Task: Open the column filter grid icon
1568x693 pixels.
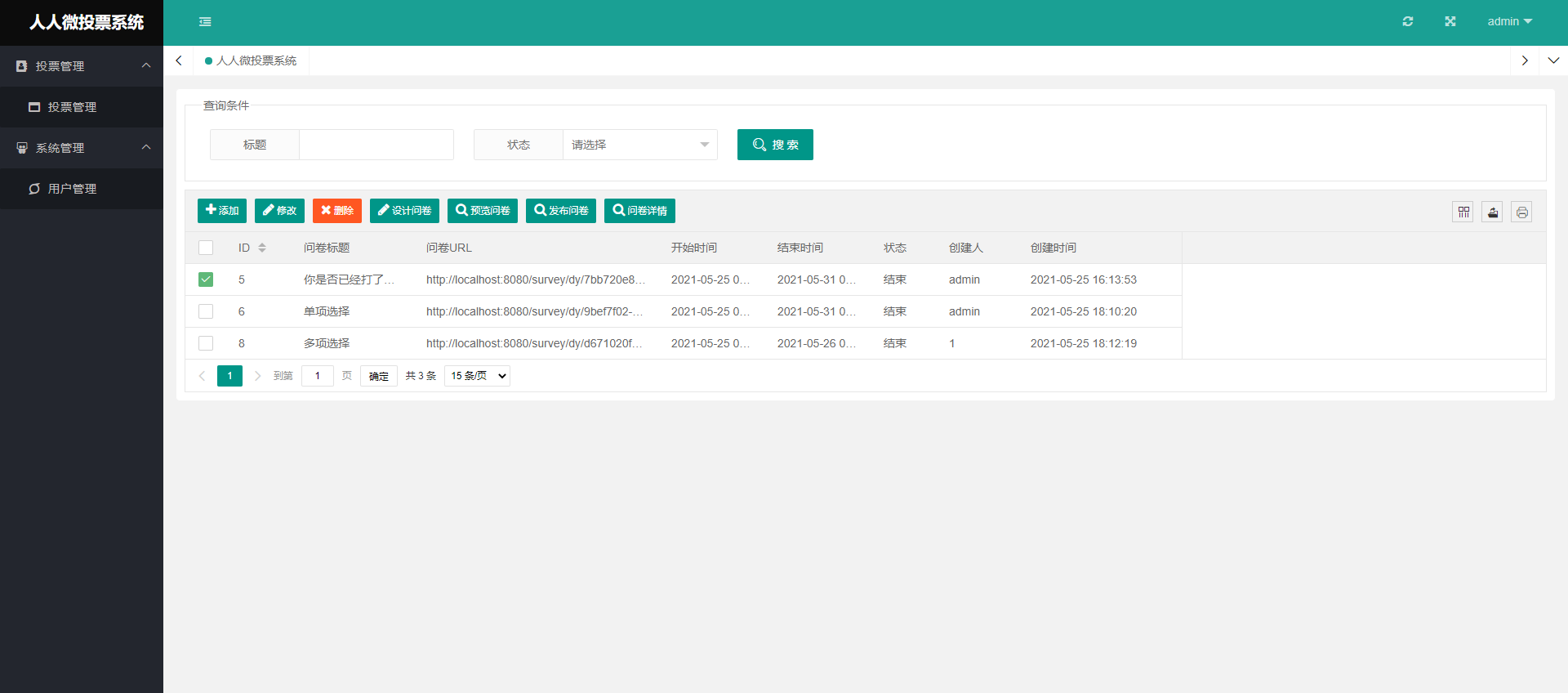Action: point(1463,212)
